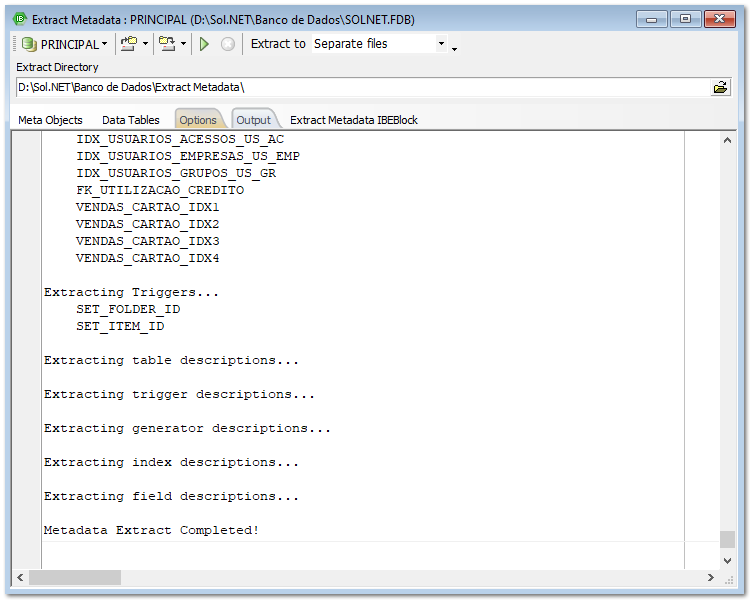Click the Metadata Extract Completed! line
Screen dimensions: 753x603
tap(152, 531)
